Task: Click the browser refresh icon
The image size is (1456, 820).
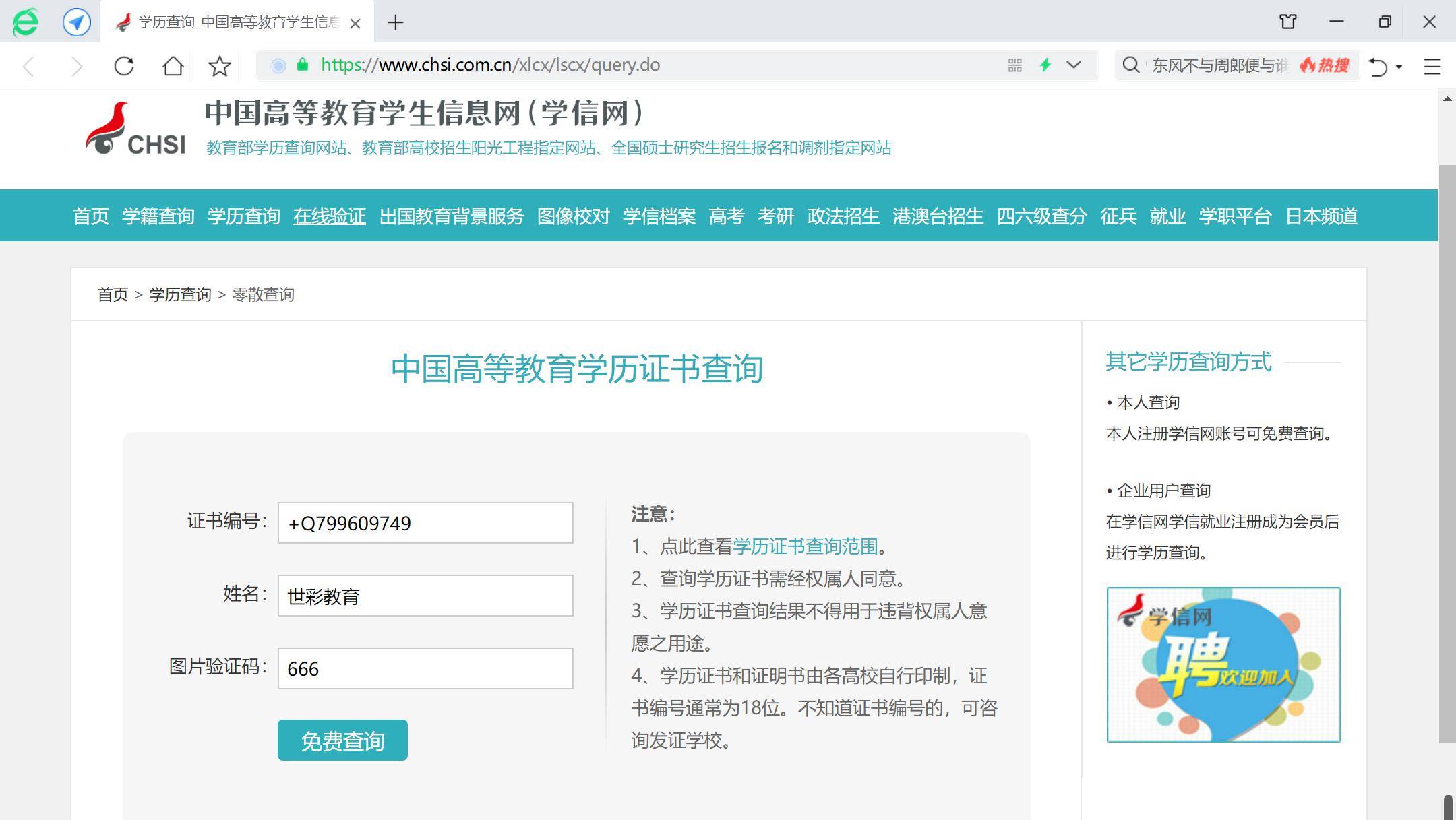Action: pos(124,66)
